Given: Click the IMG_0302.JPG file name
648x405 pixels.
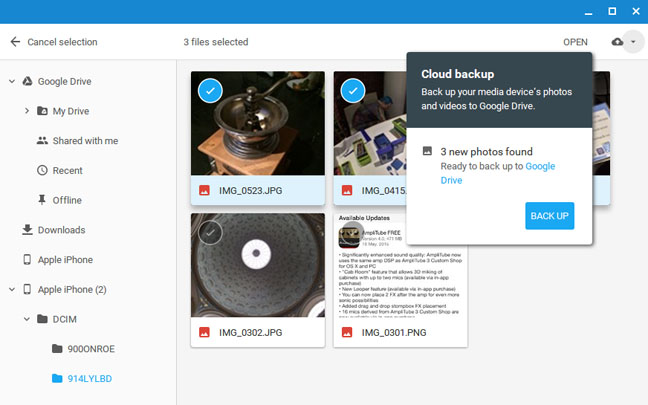Looking at the screenshot, I should tap(250, 333).
